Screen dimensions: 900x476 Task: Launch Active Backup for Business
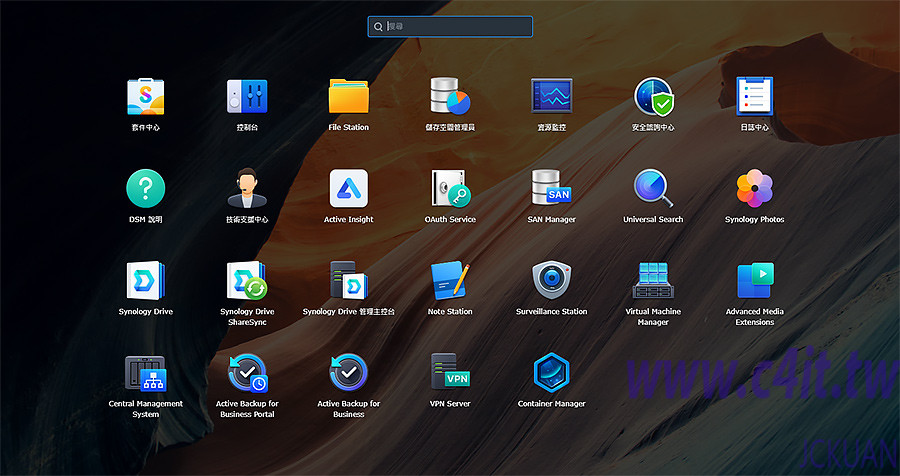(348, 373)
